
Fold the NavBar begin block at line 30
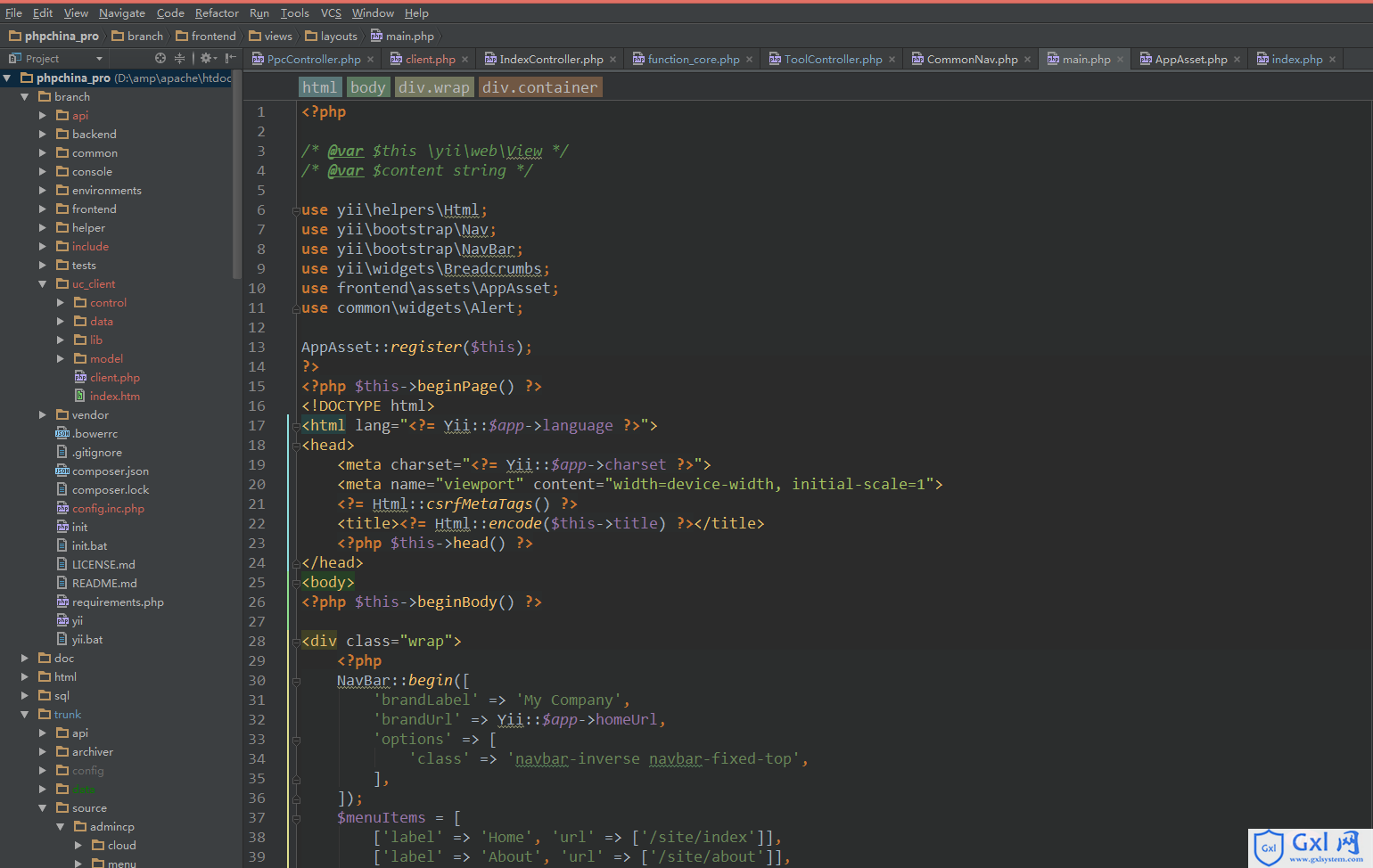(x=296, y=681)
